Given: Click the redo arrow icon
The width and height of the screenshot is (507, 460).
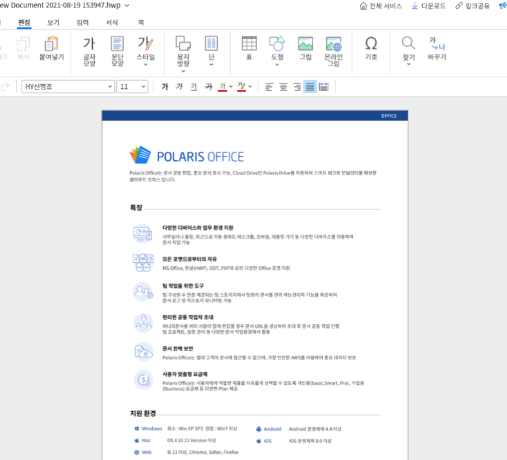Looking at the screenshot, I should click(x=6, y=87).
